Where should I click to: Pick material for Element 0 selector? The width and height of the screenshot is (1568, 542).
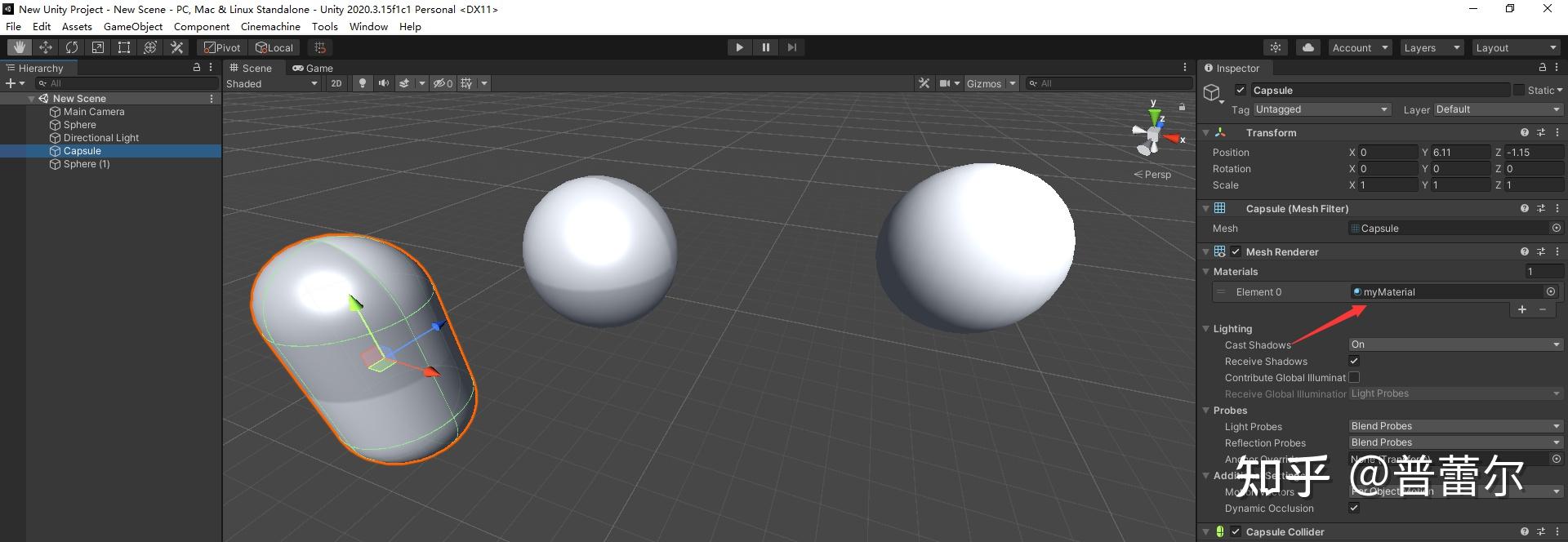pos(1550,291)
